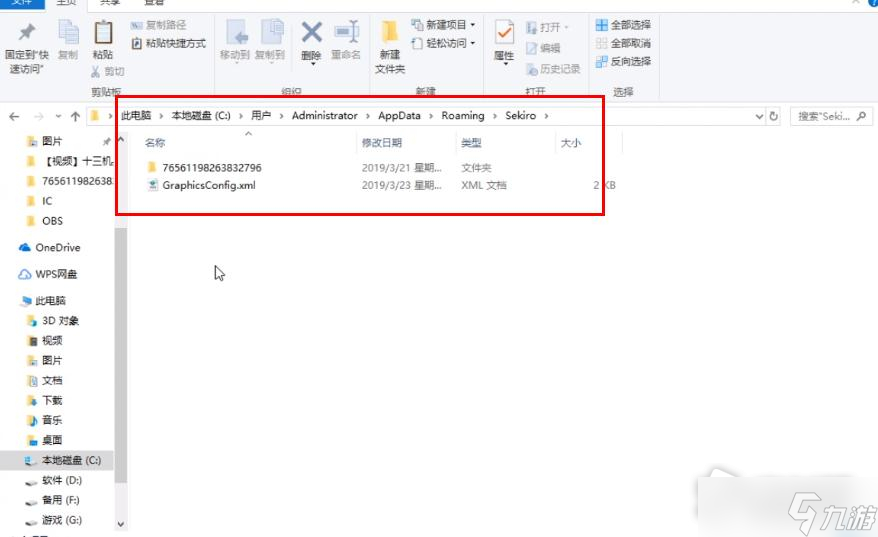Click Select None (全部取消)

[x=623, y=43]
